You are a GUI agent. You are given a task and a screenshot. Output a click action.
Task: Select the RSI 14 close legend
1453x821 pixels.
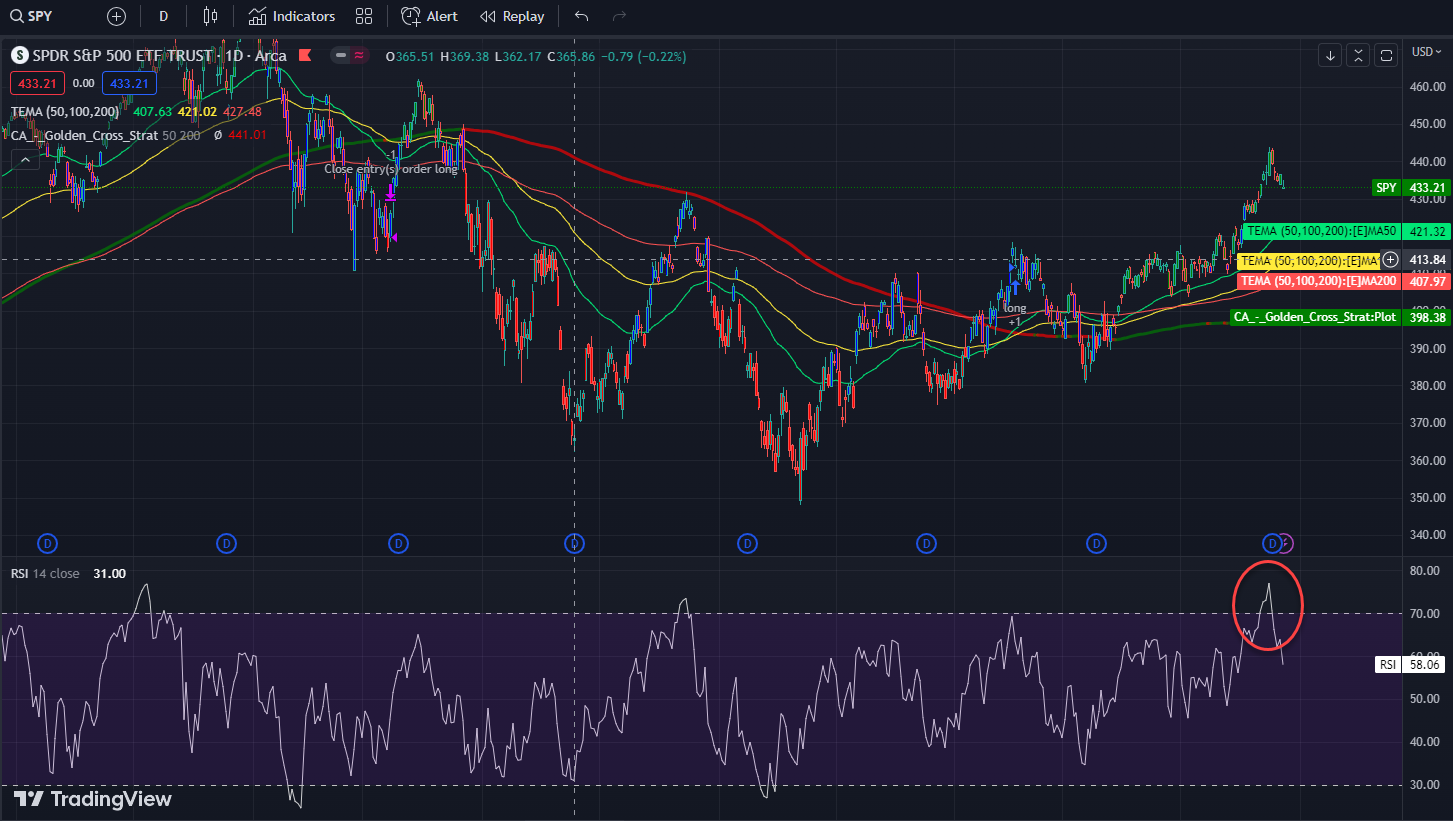click(x=44, y=573)
